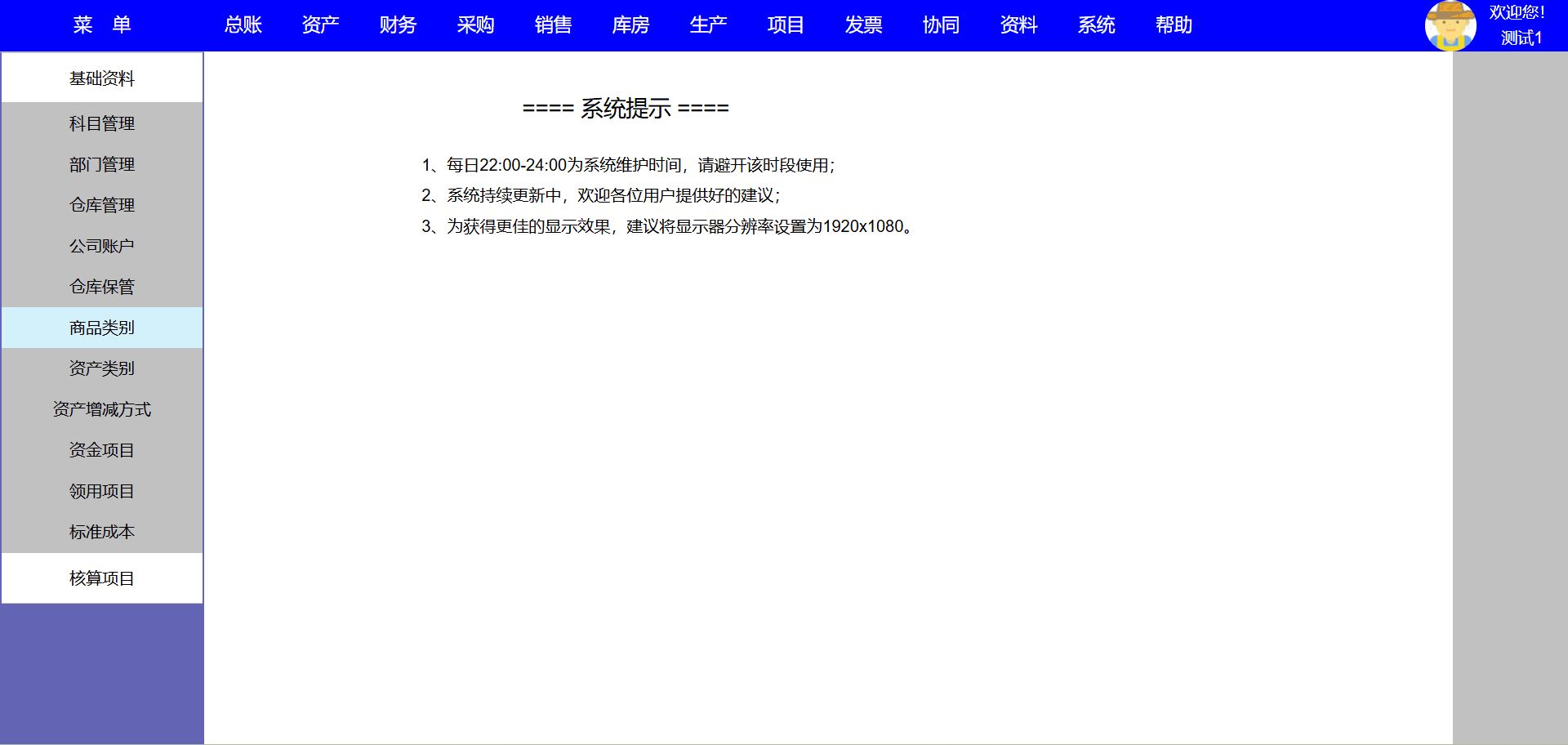Open the 库房 menu
Viewport: 1568px width, 745px height.
coord(631,25)
